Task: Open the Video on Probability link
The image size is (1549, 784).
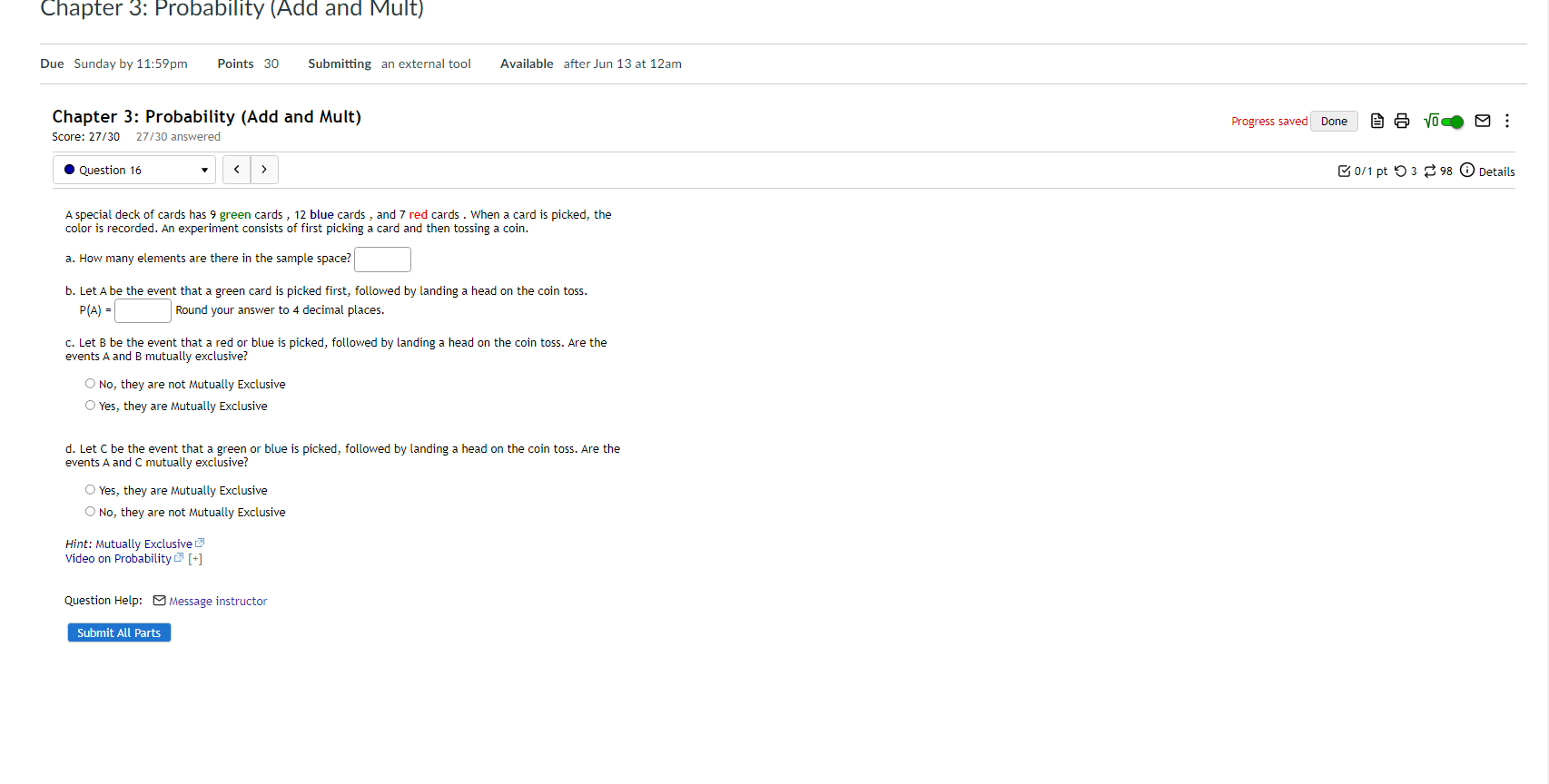Action: pos(118,559)
